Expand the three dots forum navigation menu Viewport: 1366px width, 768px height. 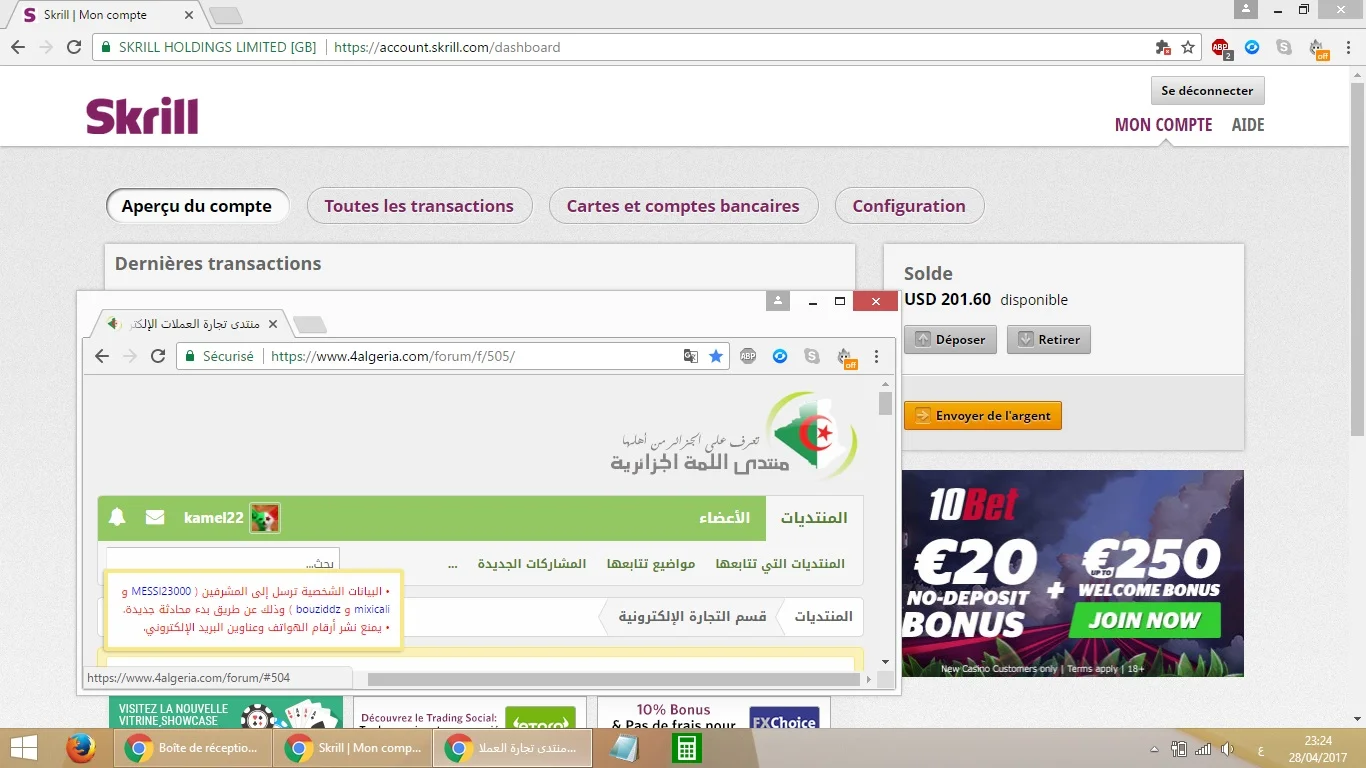[x=453, y=564]
